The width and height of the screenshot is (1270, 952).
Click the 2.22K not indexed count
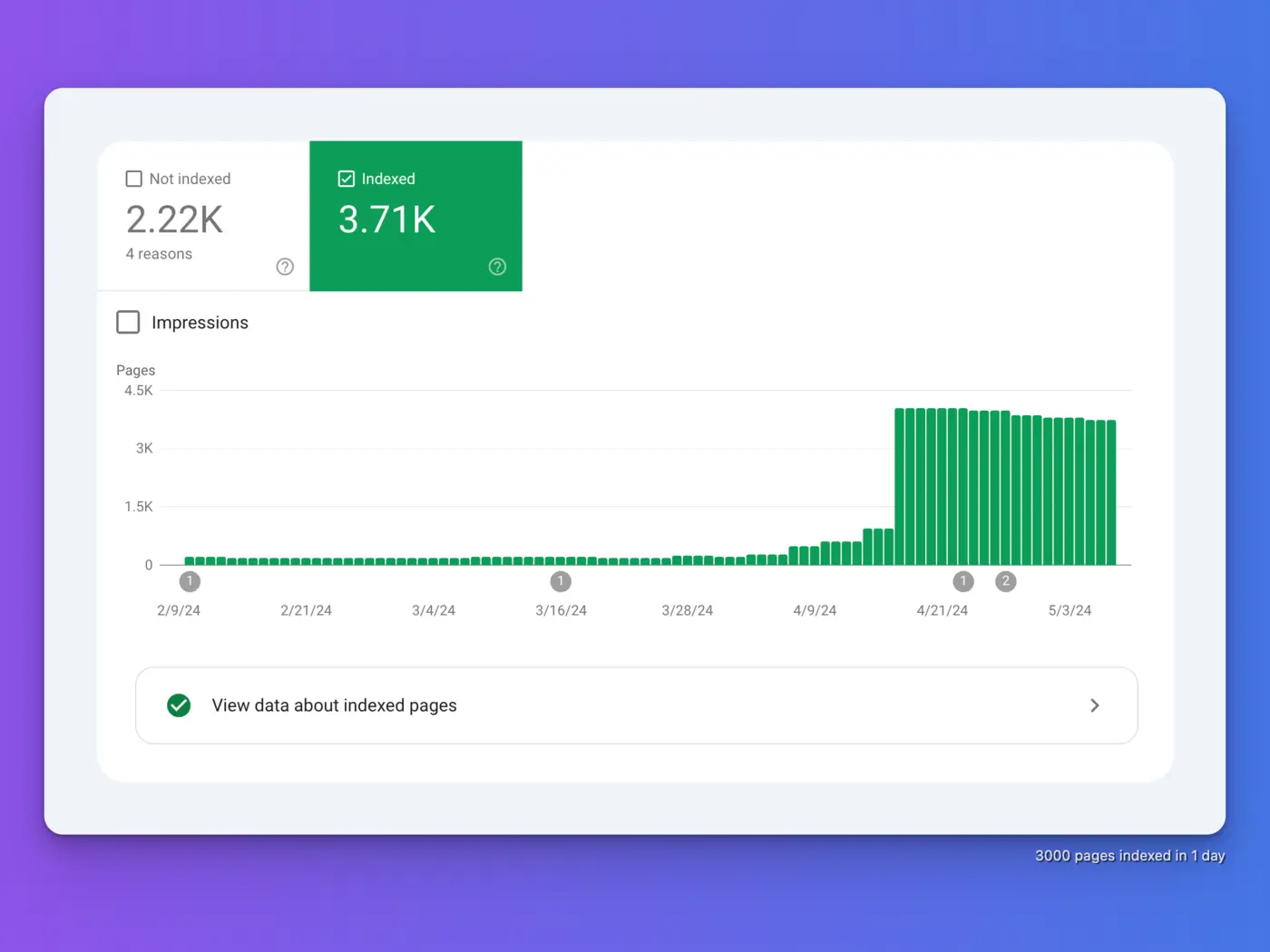pos(174,219)
